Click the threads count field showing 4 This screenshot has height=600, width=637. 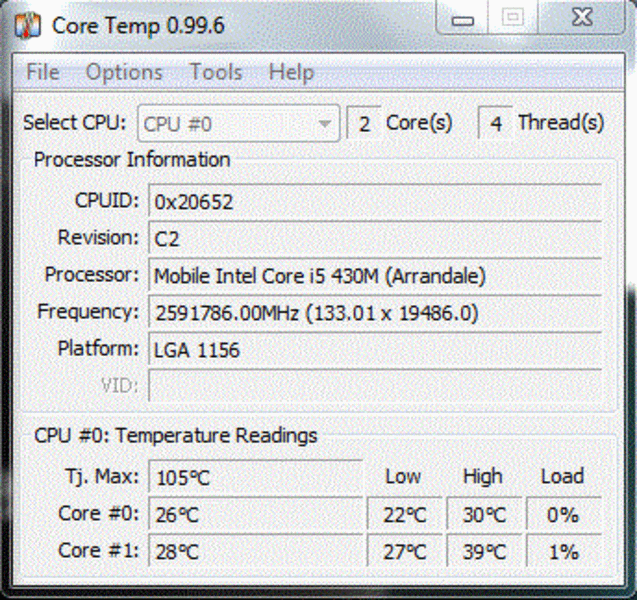496,123
